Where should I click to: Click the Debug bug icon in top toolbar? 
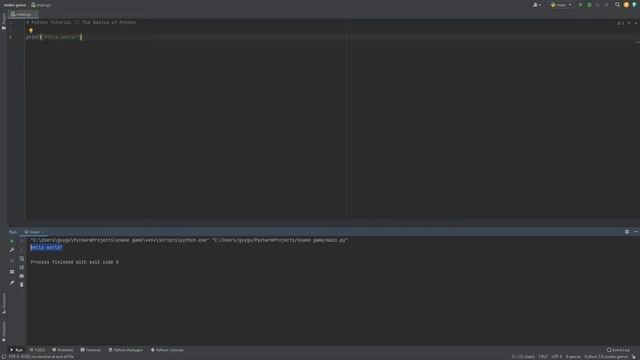coord(589,5)
